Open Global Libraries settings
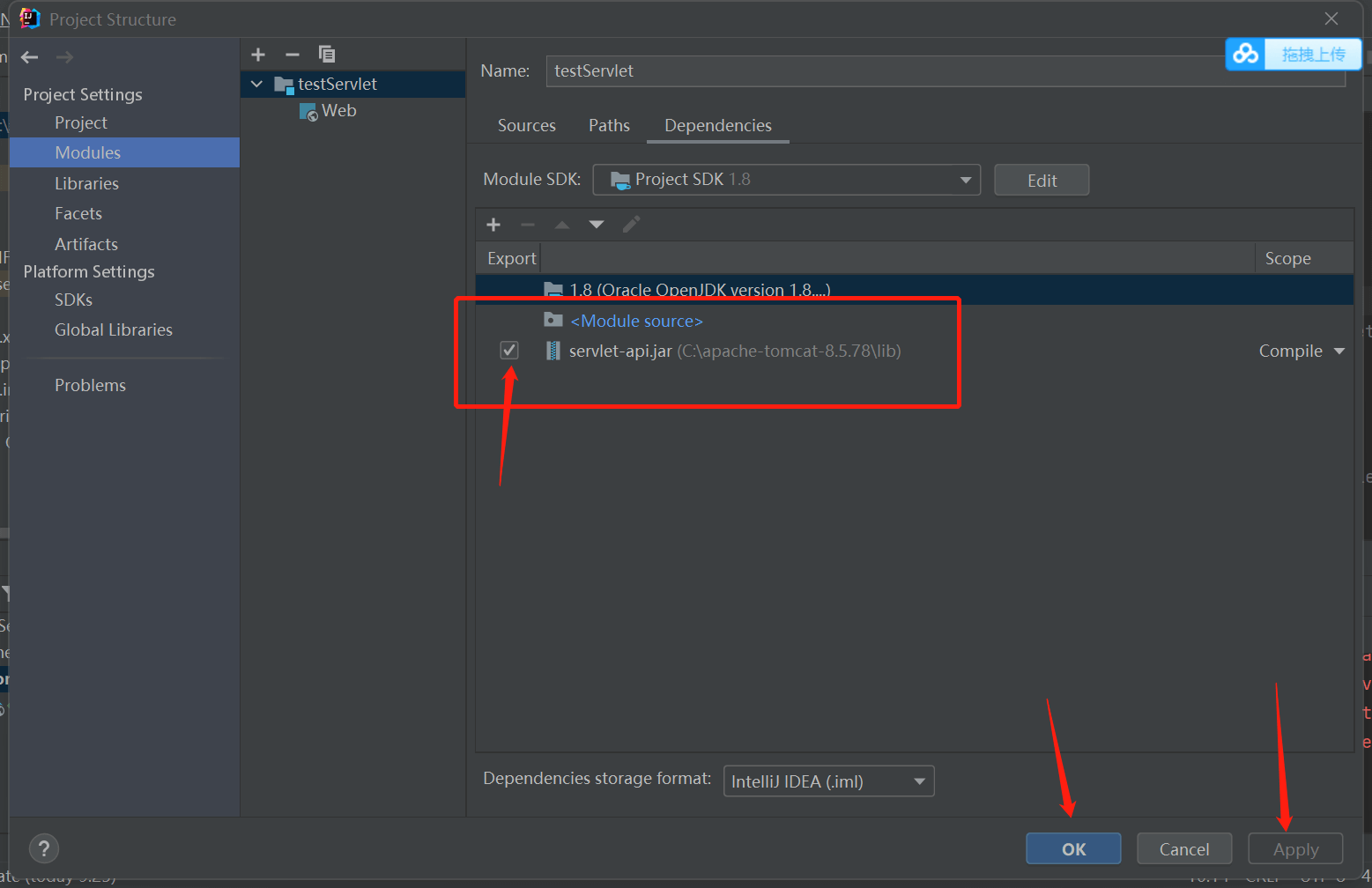Screen dimensions: 1372x888 [x=114, y=329]
